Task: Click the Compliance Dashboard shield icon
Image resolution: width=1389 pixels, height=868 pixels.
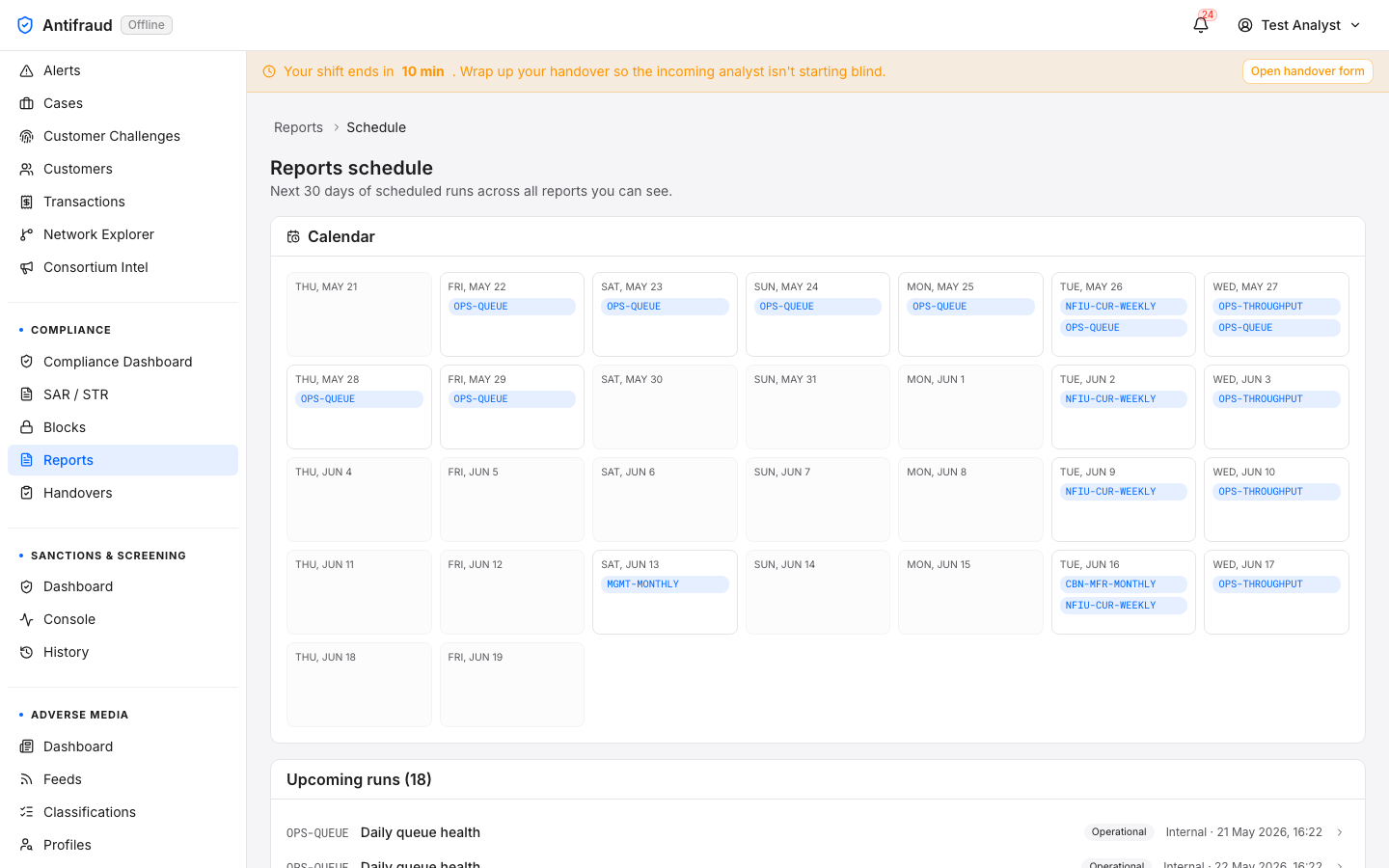Action: [27, 362]
